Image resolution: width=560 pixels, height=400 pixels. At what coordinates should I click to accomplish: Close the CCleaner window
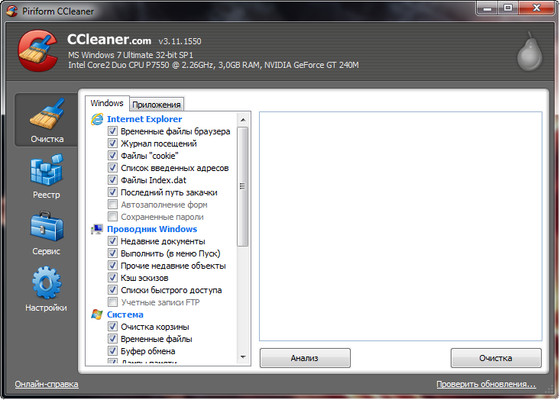click(x=536, y=8)
